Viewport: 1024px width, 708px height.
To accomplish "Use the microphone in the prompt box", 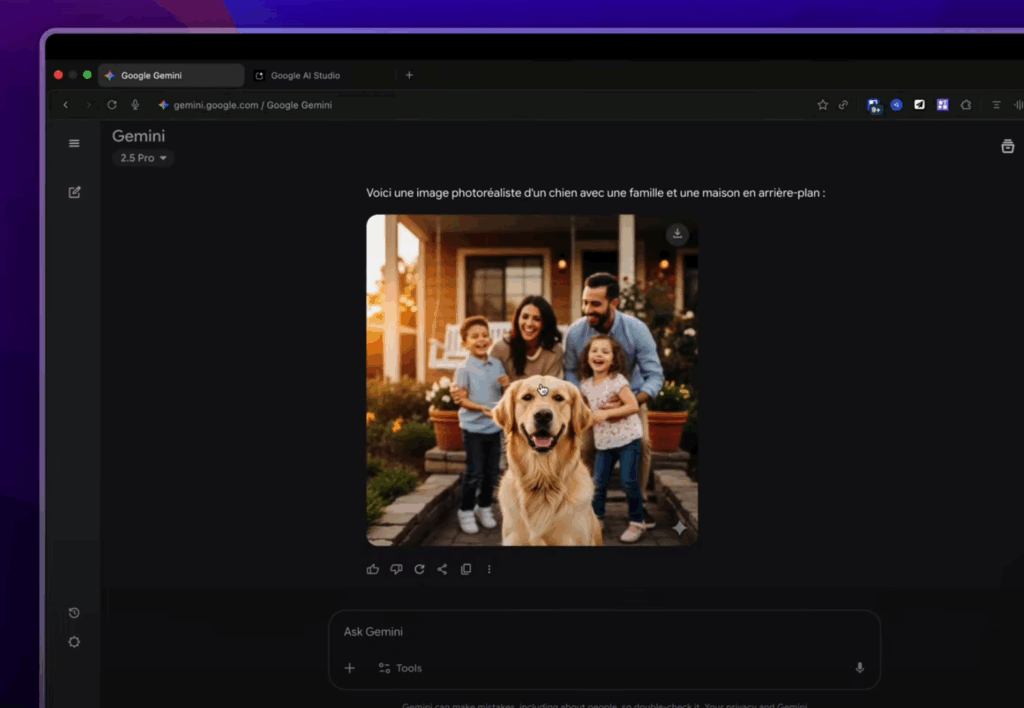I will [x=859, y=668].
